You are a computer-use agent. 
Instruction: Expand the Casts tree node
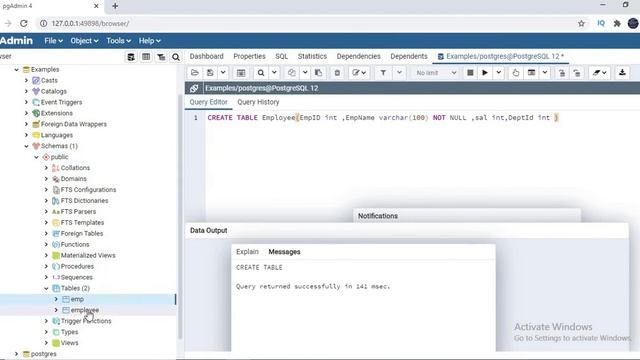click(x=27, y=80)
